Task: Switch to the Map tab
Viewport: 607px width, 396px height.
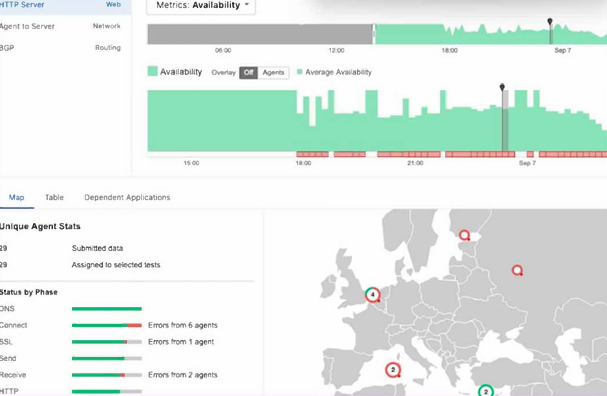Action: pyautogui.click(x=17, y=197)
